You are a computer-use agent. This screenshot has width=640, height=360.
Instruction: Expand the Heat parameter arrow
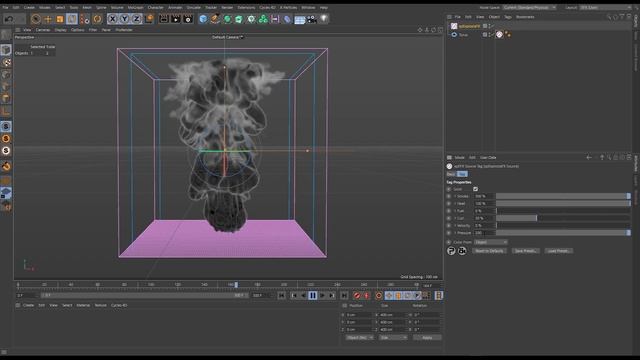point(455,204)
